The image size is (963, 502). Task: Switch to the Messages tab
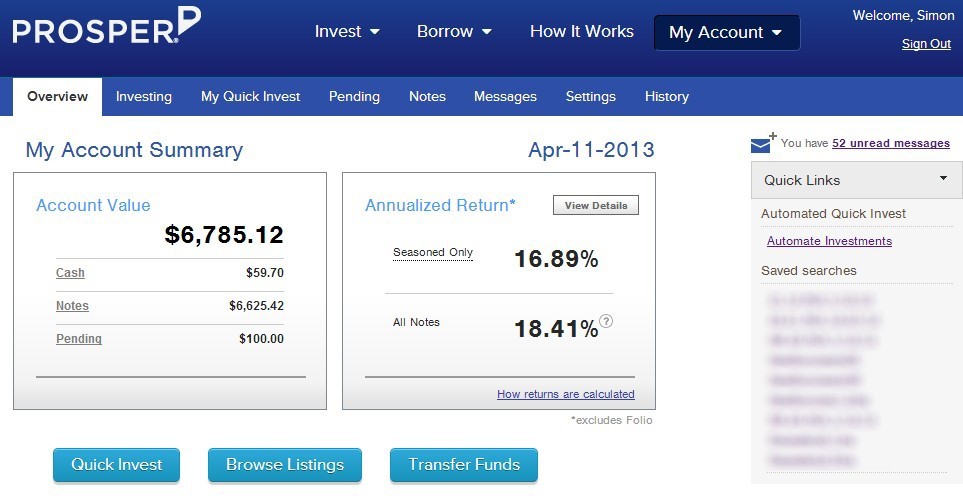(x=505, y=96)
